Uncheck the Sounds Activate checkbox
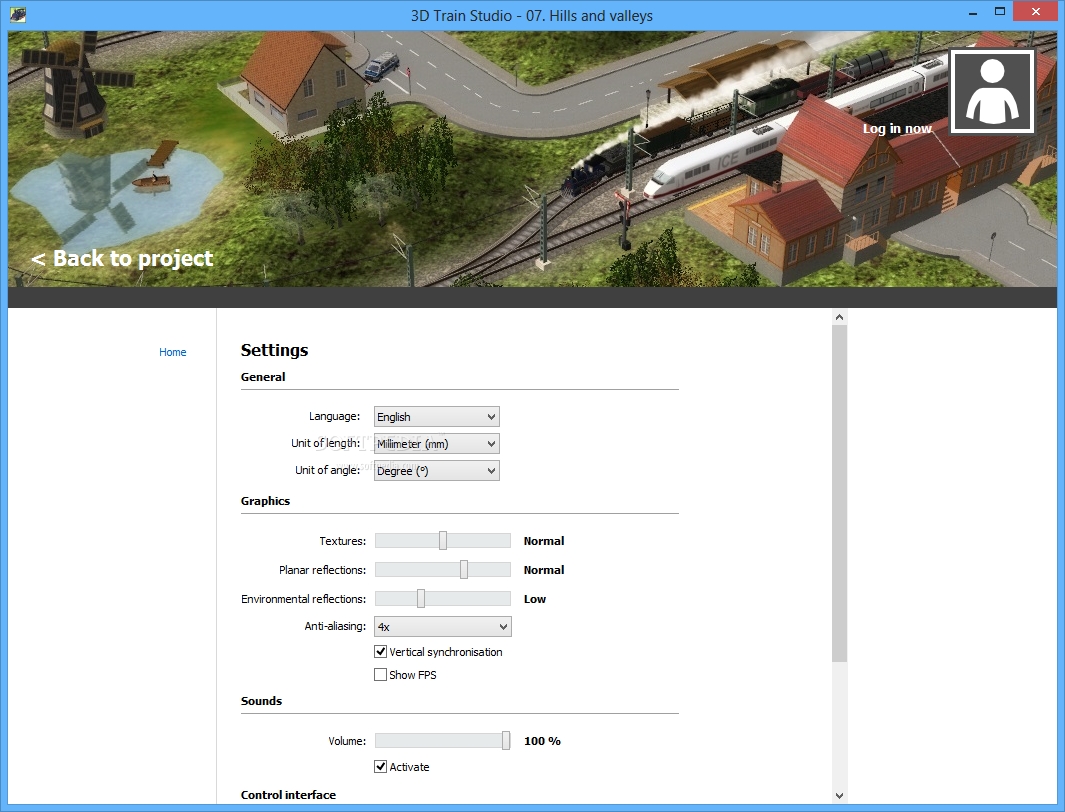Image resolution: width=1065 pixels, height=812 pixels. 380,767
